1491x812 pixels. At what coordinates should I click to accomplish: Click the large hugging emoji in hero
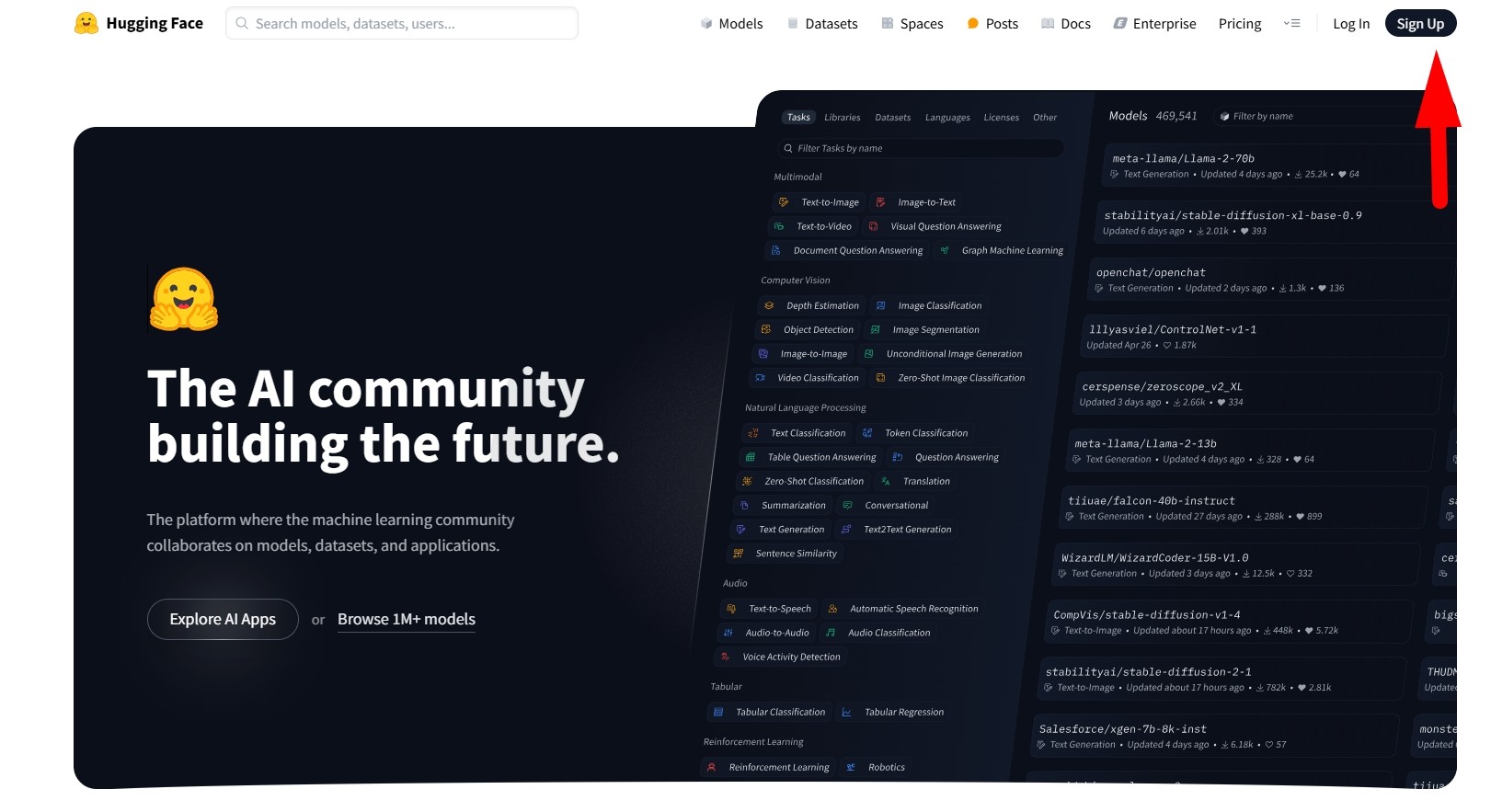click(x=184, y=299)
